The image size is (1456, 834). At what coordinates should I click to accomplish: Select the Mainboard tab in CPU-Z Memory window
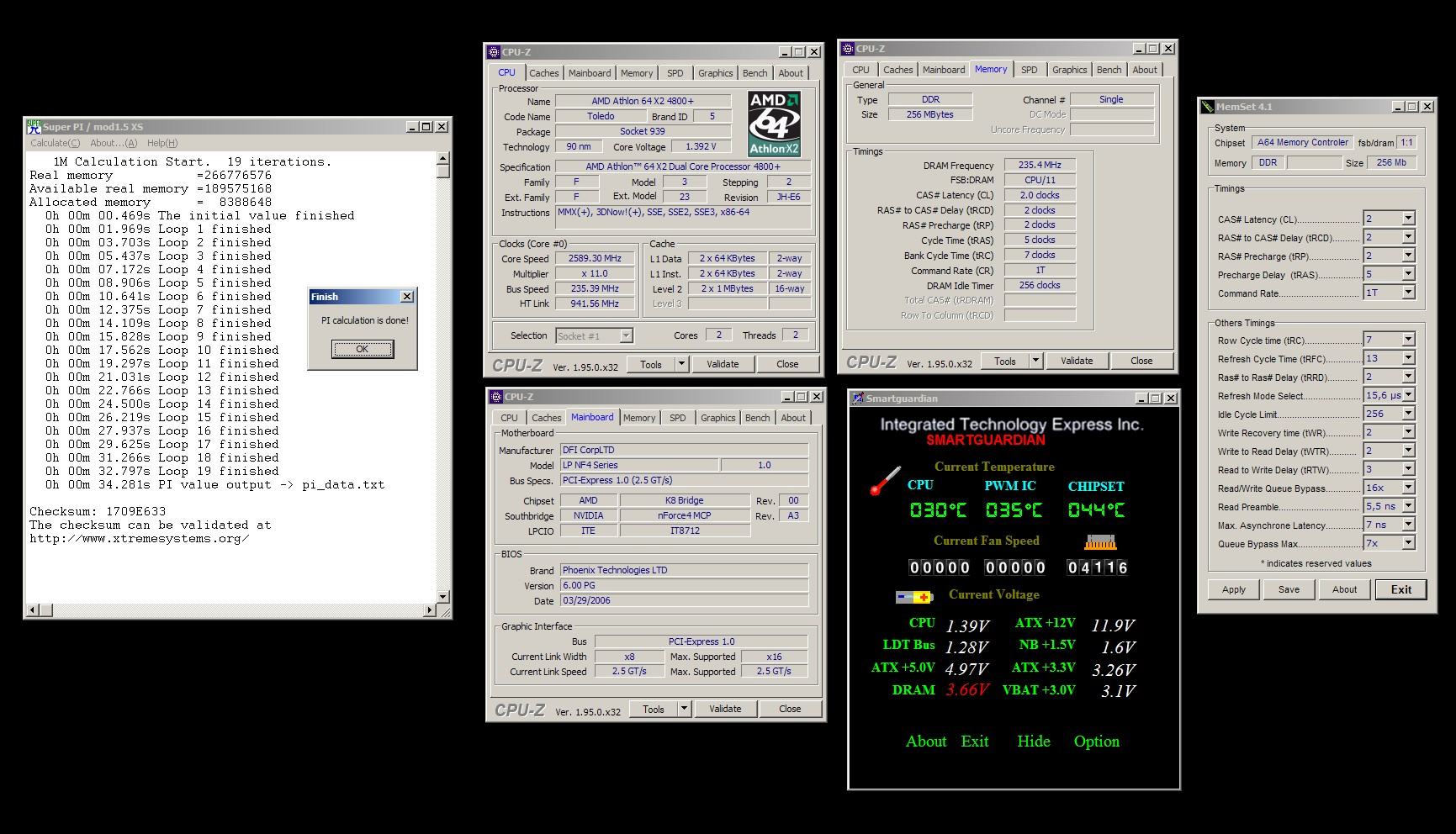coord(944,70)
